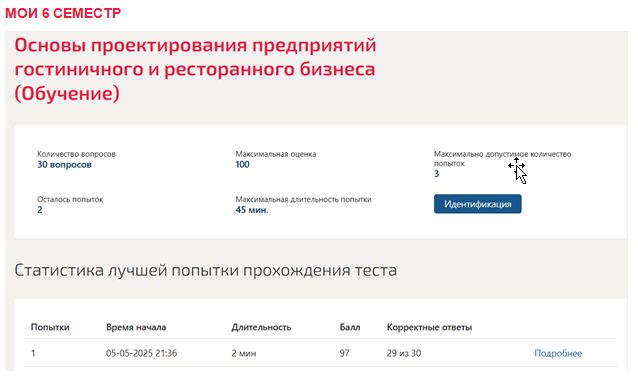
Task: Click the Идентификация button
Action: click(x=477, y=204)
